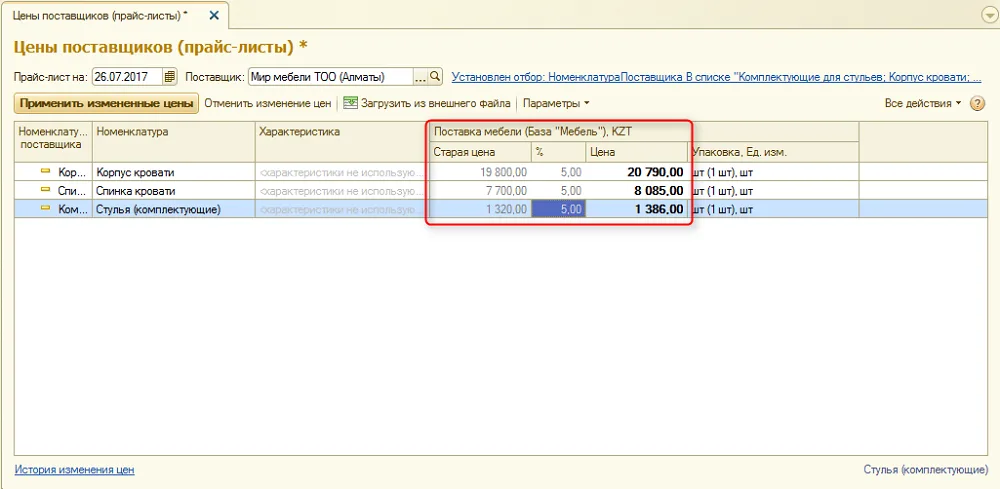1000x489 pixels.
Task: Click the new price 8 085,00 cell
Action: [636, 191]
